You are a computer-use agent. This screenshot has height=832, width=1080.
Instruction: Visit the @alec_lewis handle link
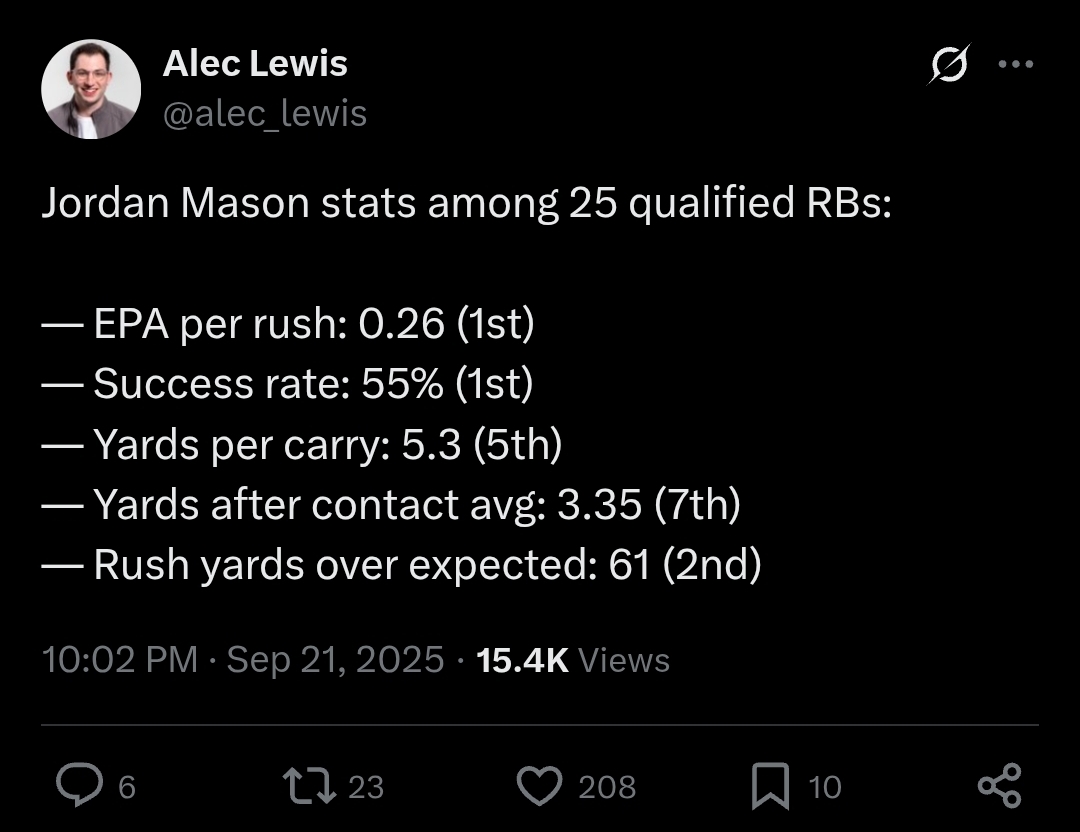(265, 114)
